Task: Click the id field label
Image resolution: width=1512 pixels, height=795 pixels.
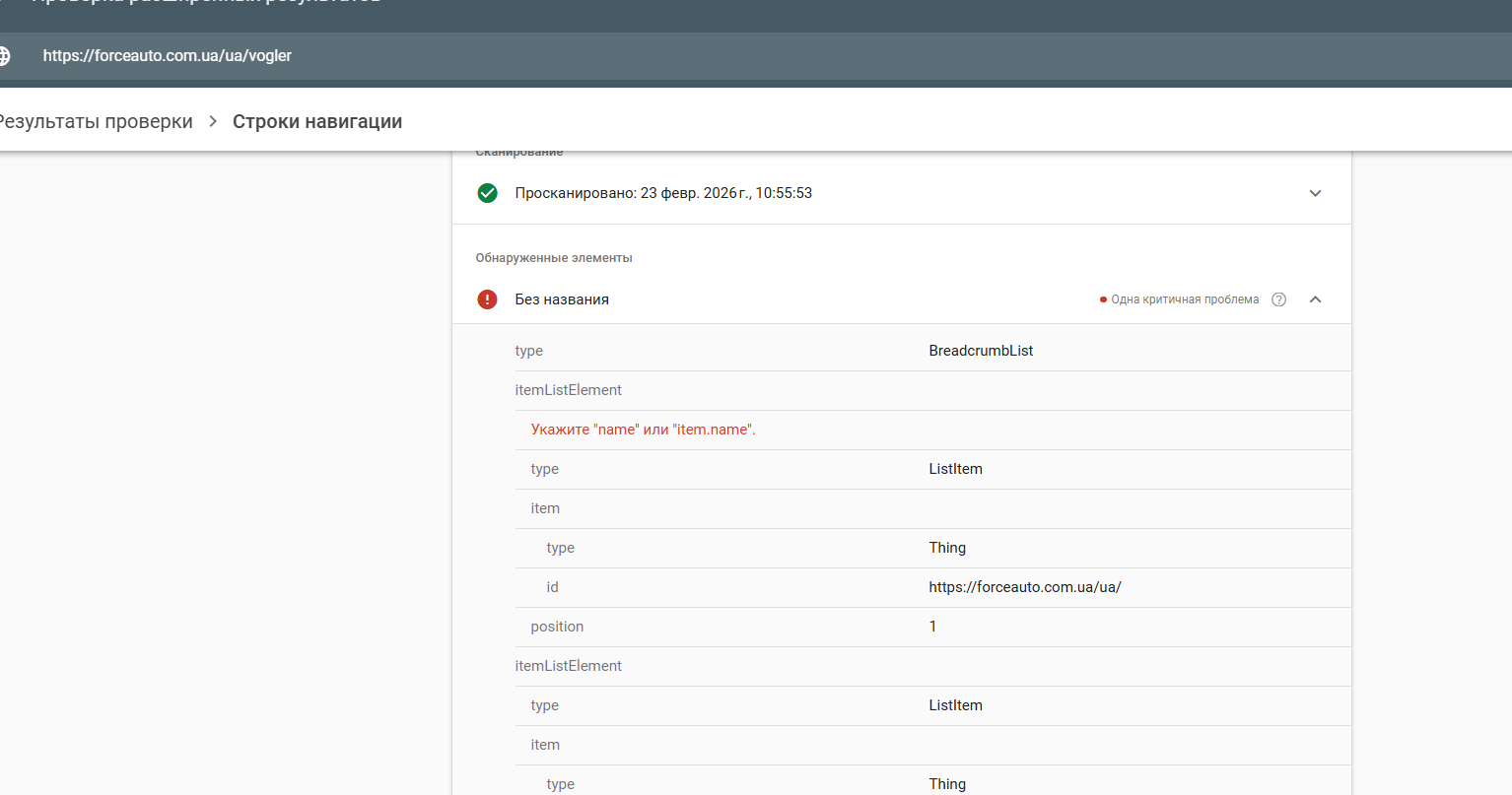Action: point(552,587)
